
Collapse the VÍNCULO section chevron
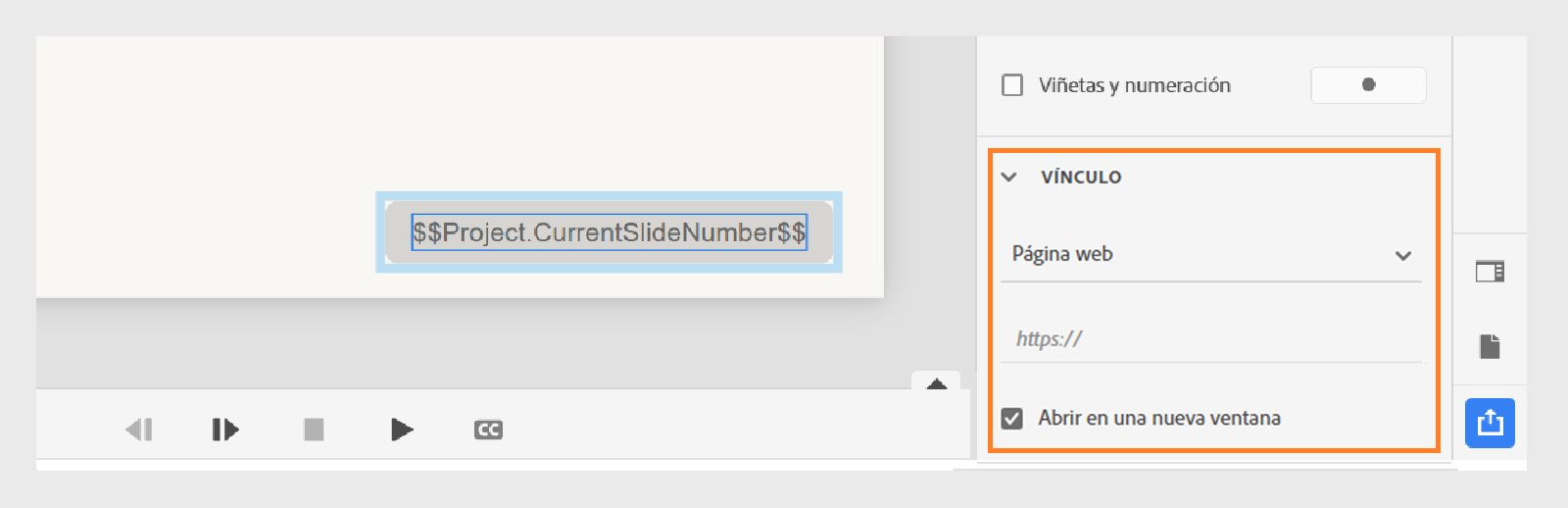(1009, 178)
